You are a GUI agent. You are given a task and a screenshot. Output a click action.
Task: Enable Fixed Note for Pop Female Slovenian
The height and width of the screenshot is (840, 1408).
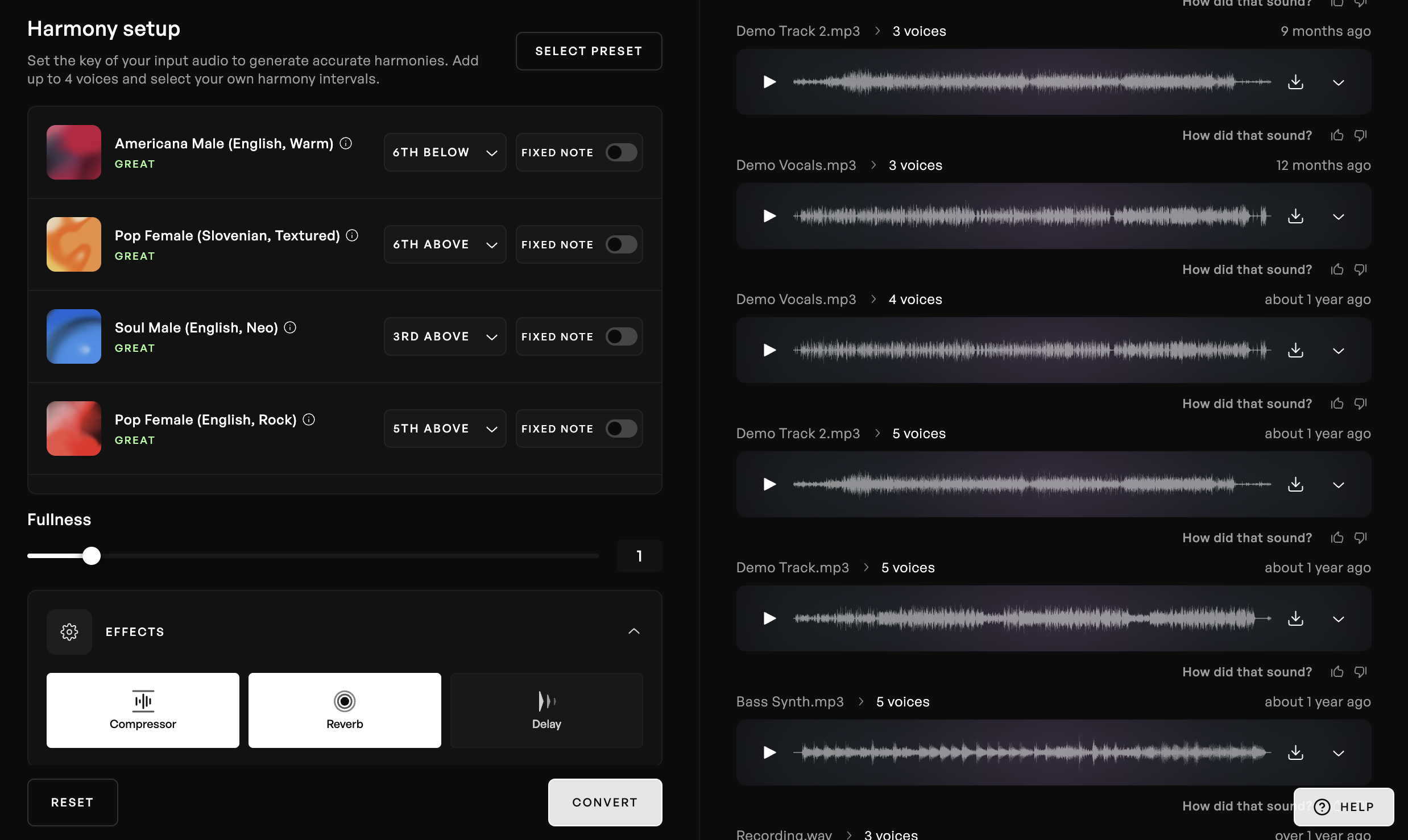tap(621, 244)
